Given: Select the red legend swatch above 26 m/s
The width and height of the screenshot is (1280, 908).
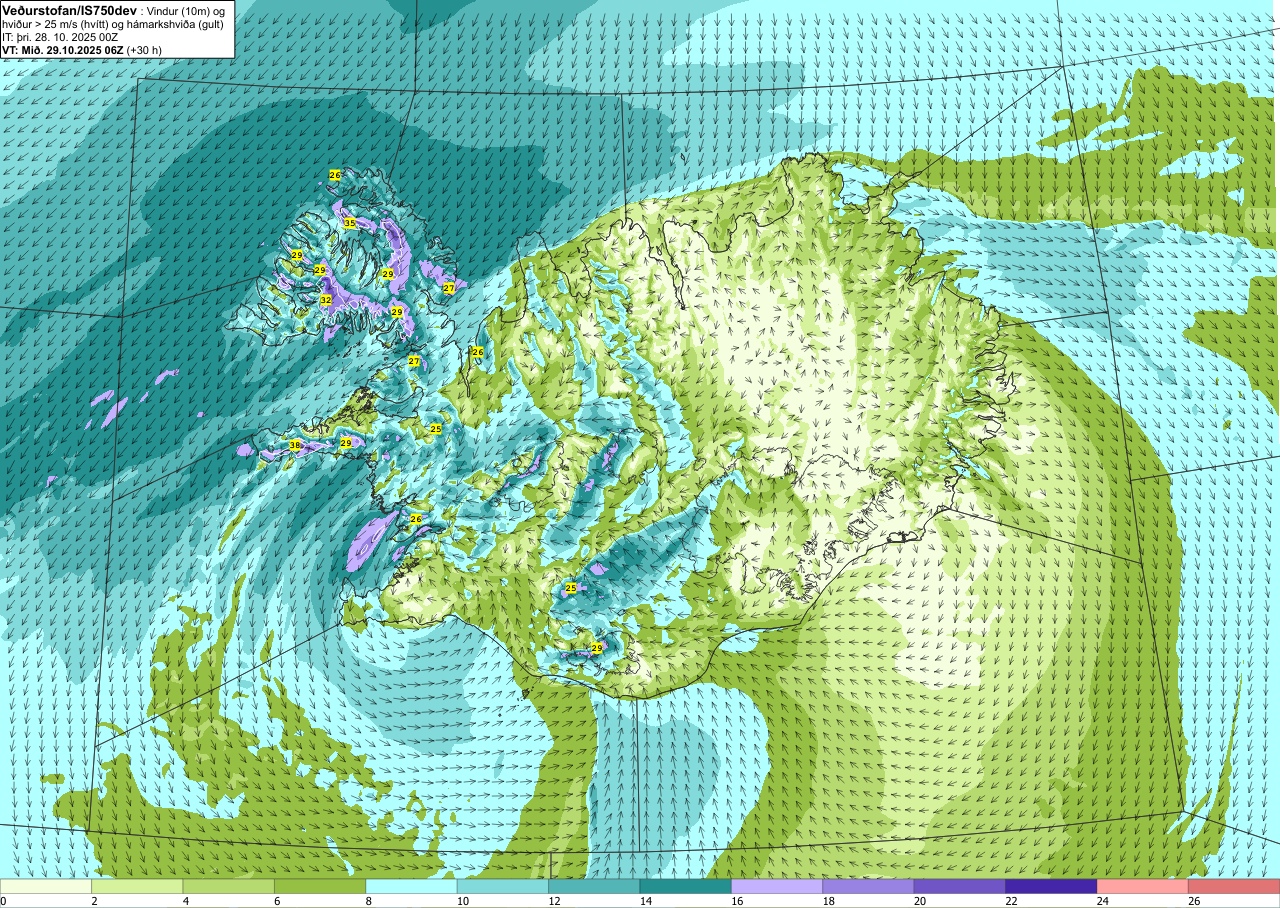Looking at the screenshot, I should point(1234,887).
